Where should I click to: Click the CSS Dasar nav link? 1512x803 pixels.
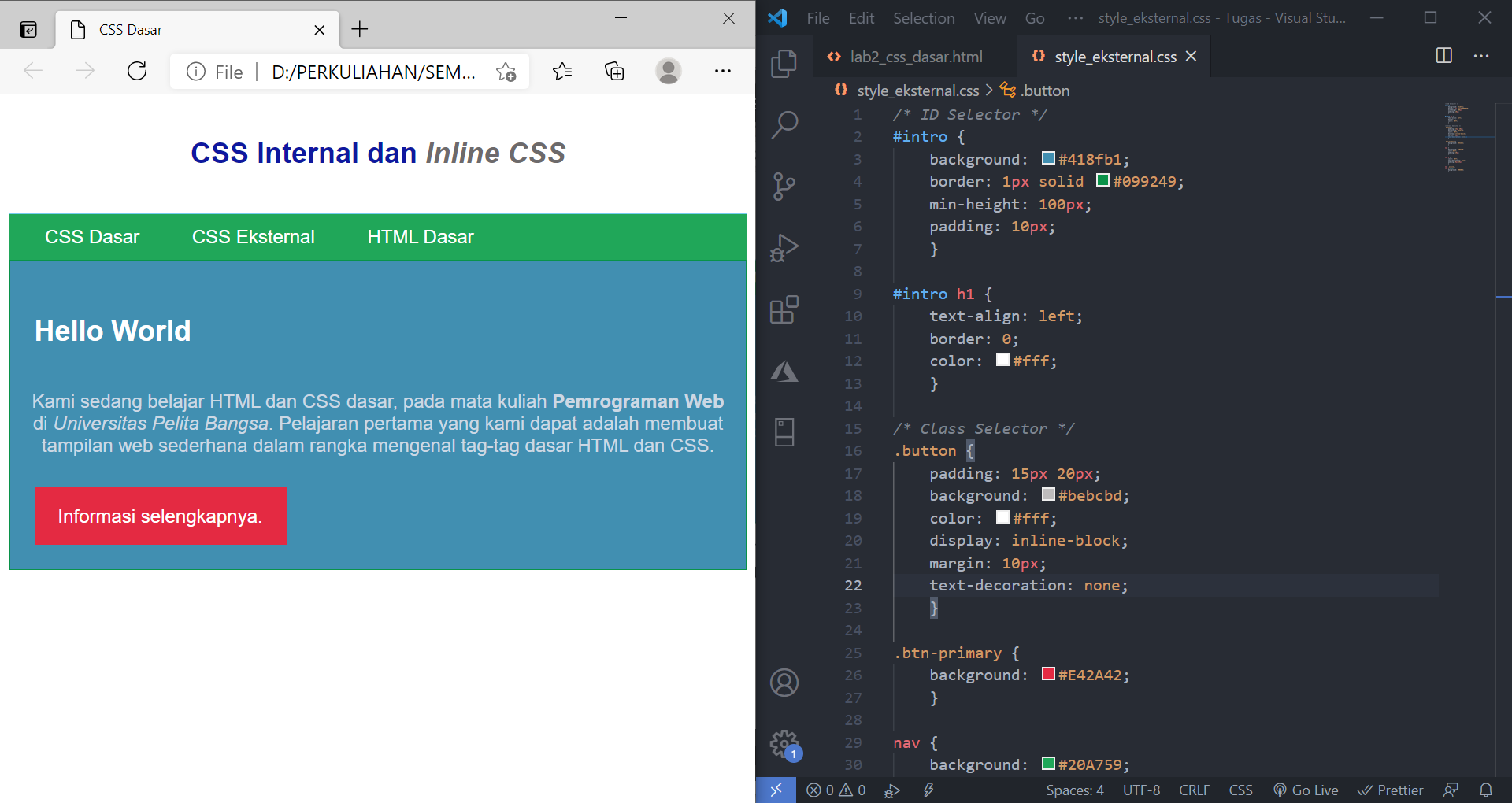[92, 237]
